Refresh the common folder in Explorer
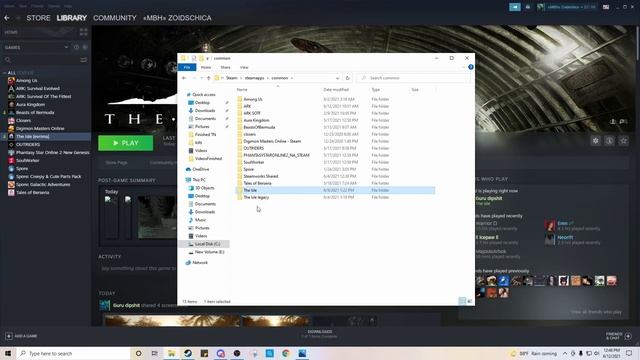Screen dimensions: 640x360 click(x=347, y=78)
